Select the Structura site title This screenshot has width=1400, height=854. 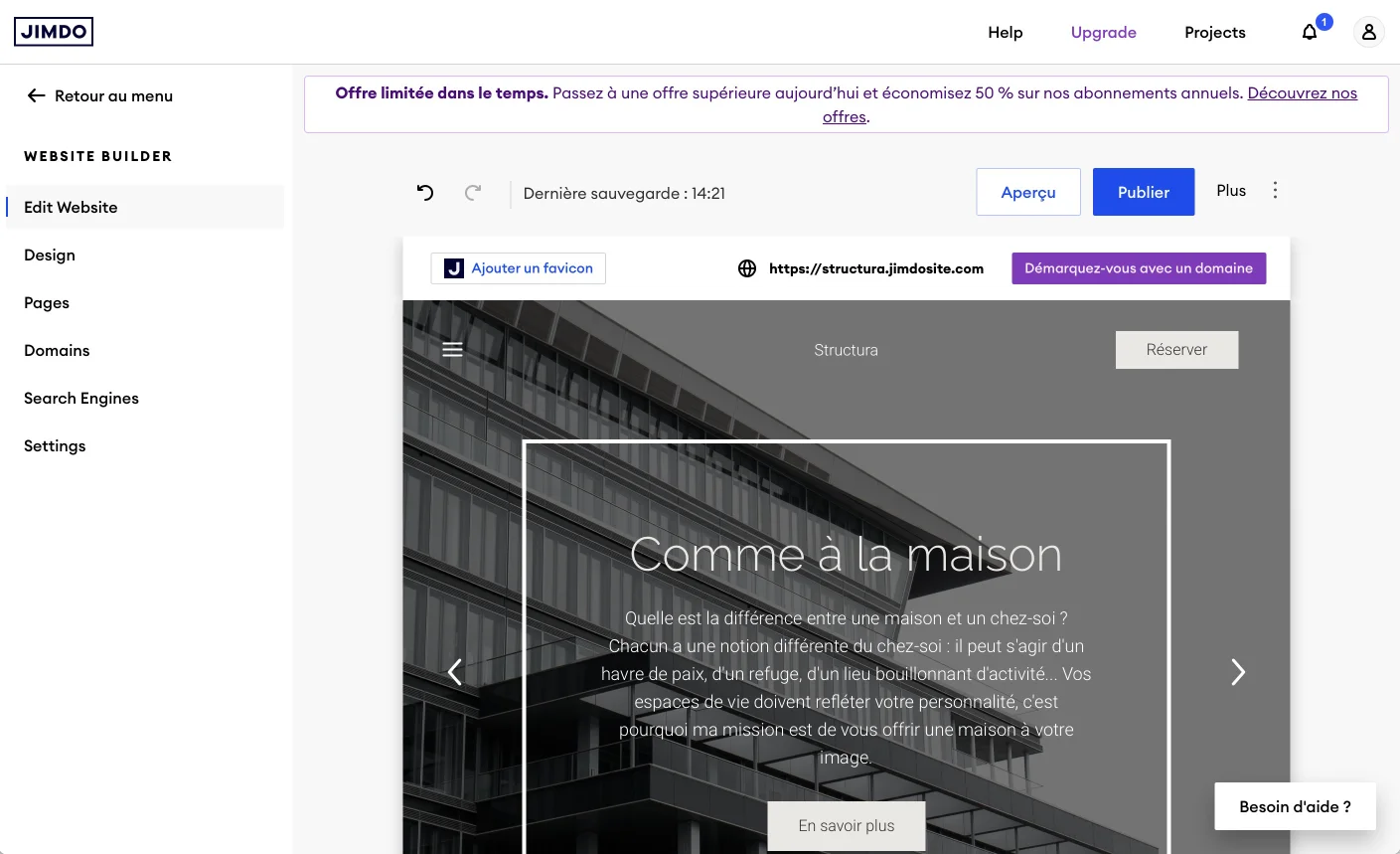point(847,350)
